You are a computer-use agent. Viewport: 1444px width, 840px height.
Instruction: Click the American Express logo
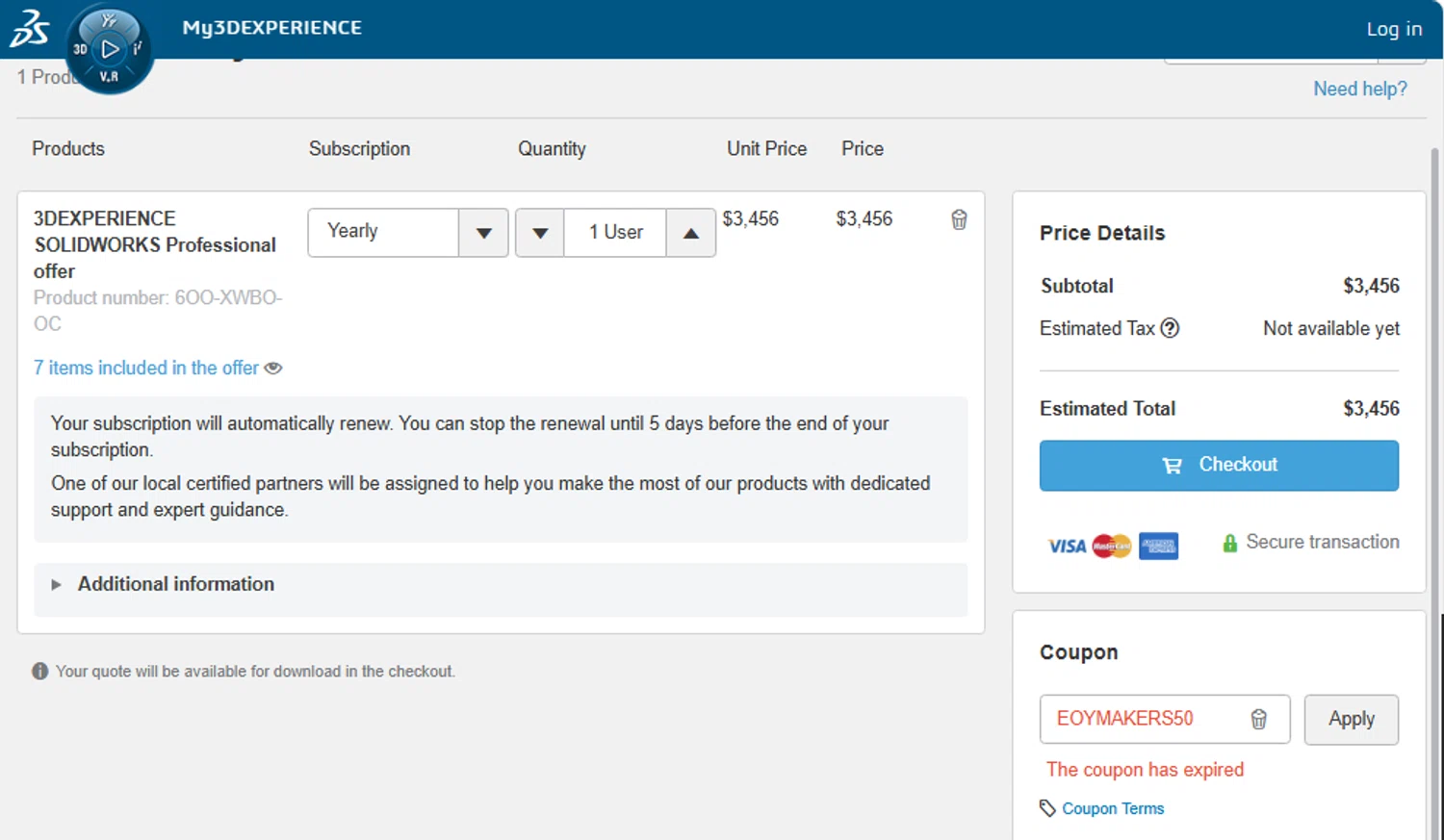1158,546
